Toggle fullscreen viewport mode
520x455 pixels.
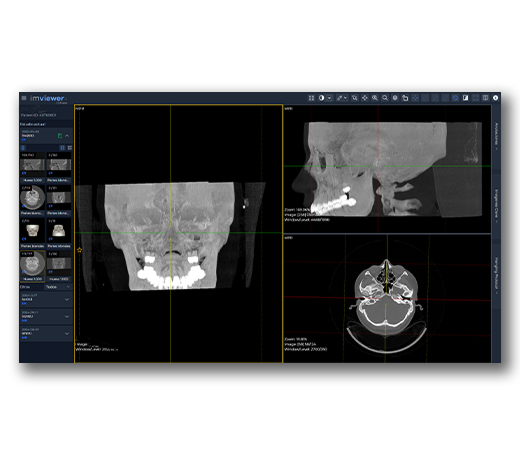pos(476,98)
